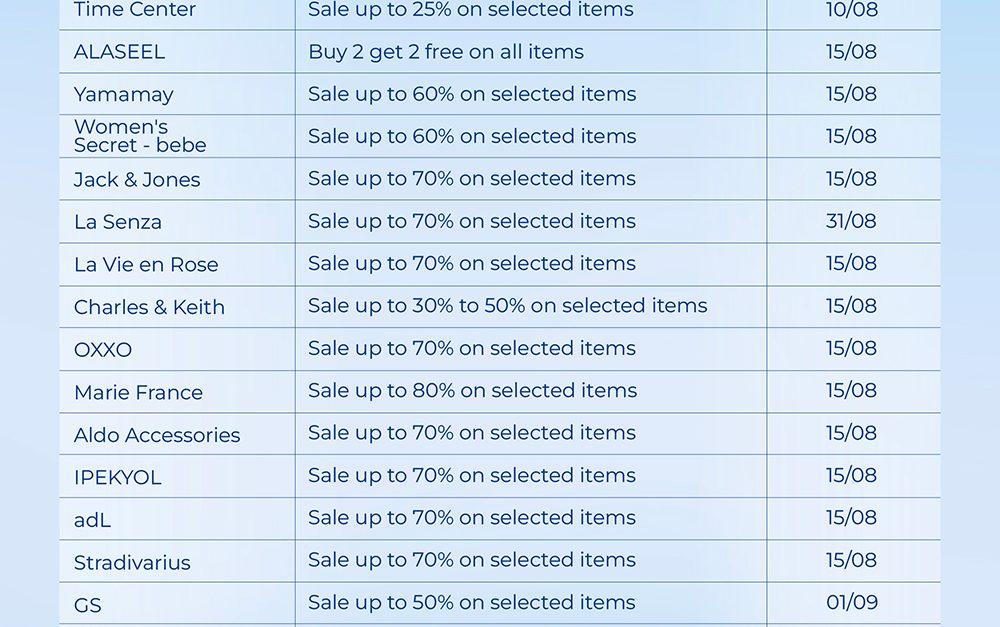Select the Yamamay store name
Viewport: 1000px width, 627px height.
124,95
